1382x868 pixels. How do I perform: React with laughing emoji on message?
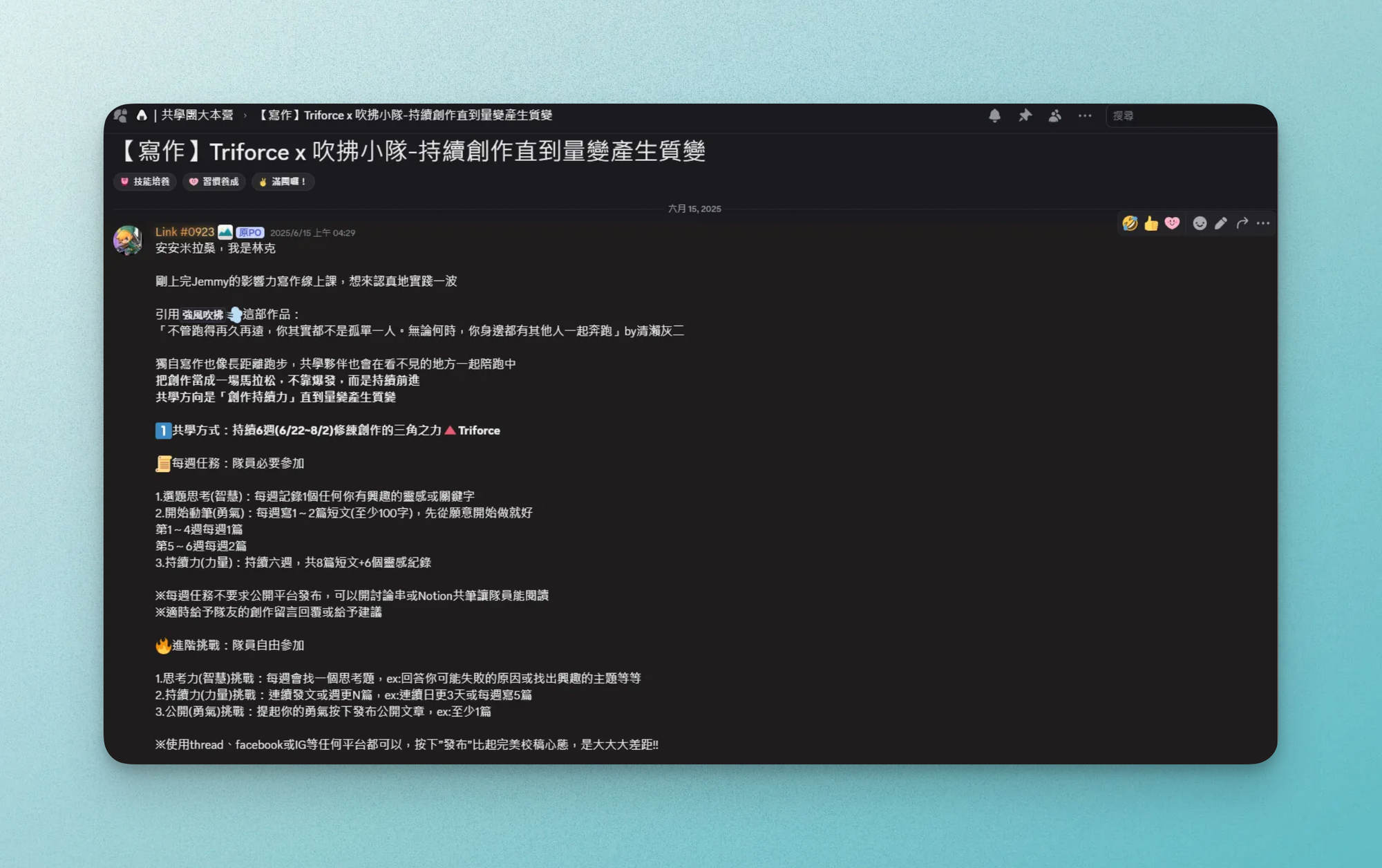click(x=1130, y=223)
